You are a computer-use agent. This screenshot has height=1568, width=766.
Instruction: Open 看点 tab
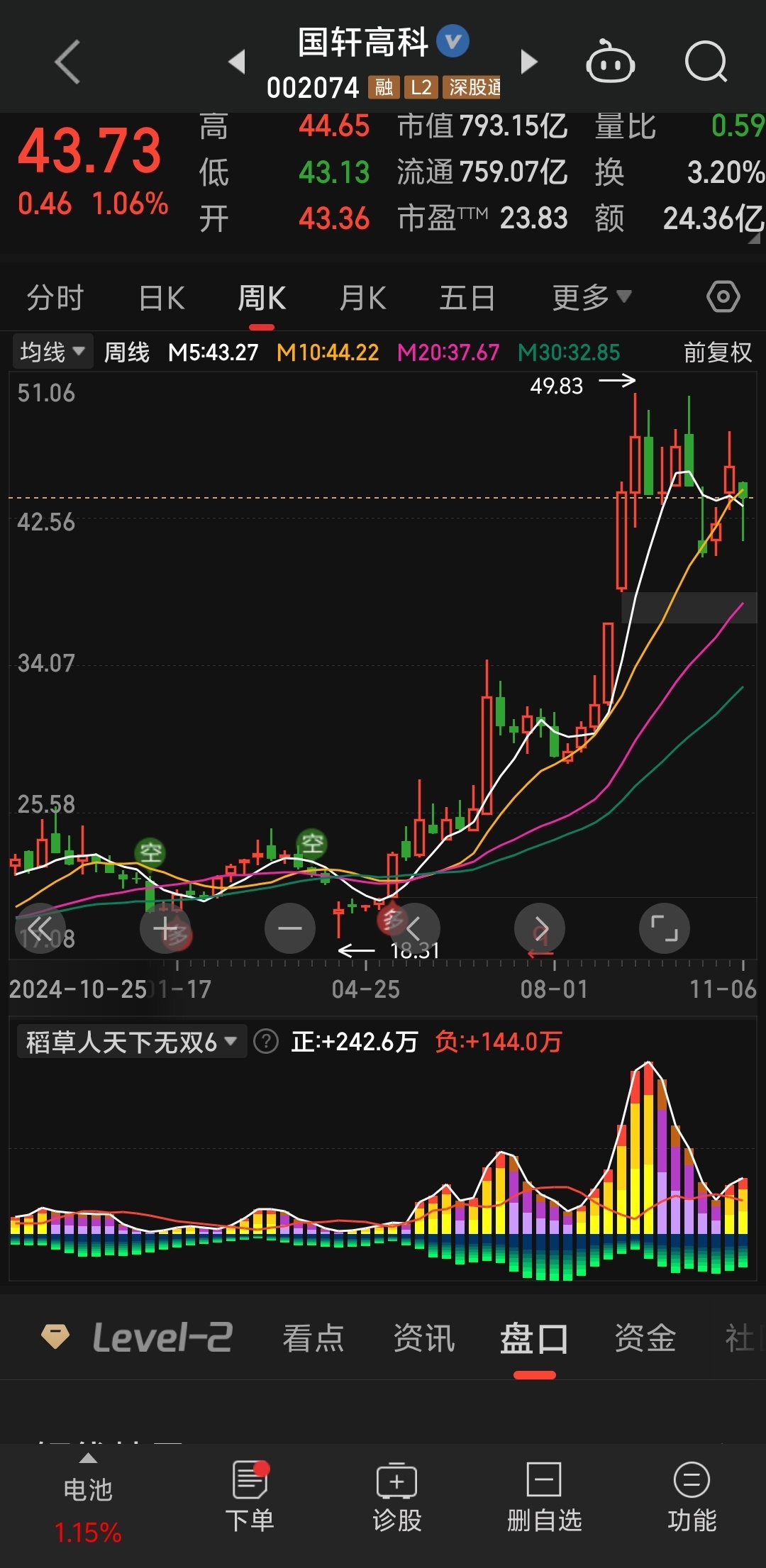tap(313, 1338)
